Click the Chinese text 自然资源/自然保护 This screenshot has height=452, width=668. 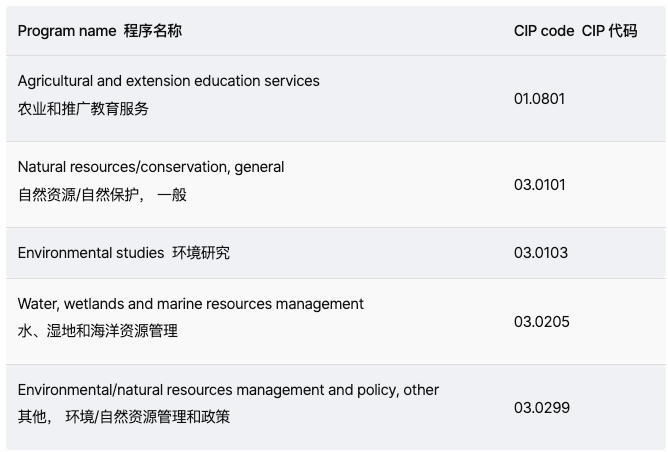pyautogui.click(x=76, y=195)
